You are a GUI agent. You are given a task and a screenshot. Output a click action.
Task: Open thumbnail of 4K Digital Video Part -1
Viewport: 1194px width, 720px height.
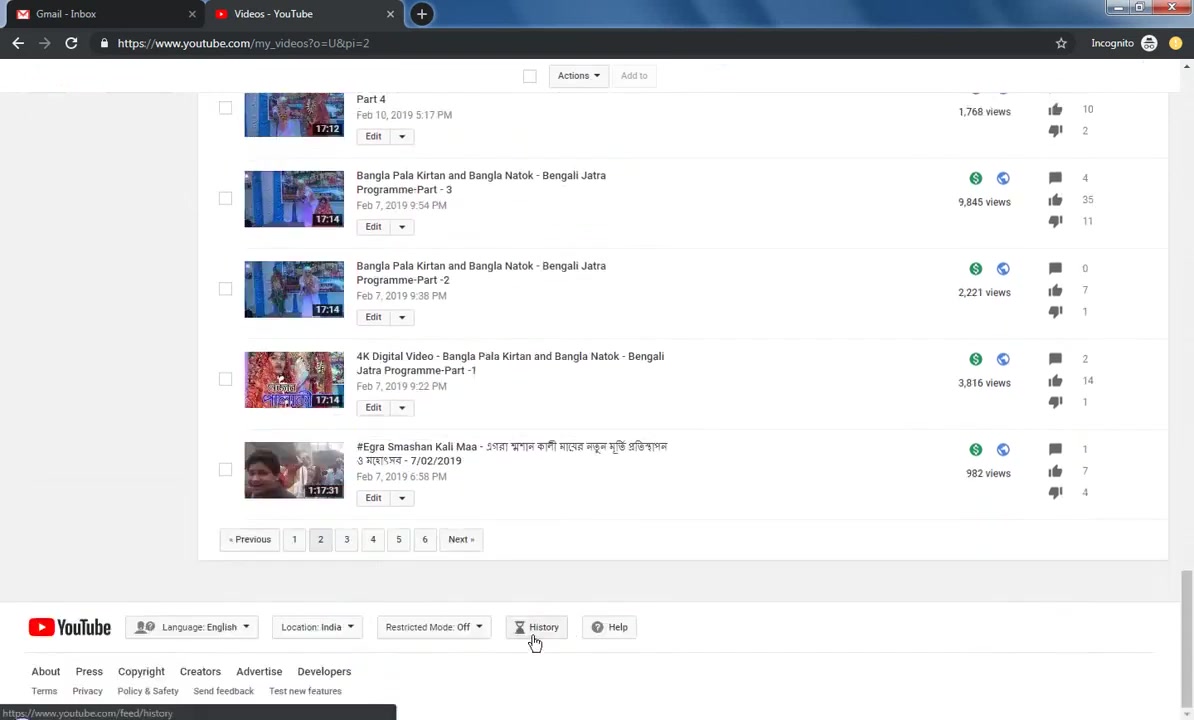click(x=294, y=380)
